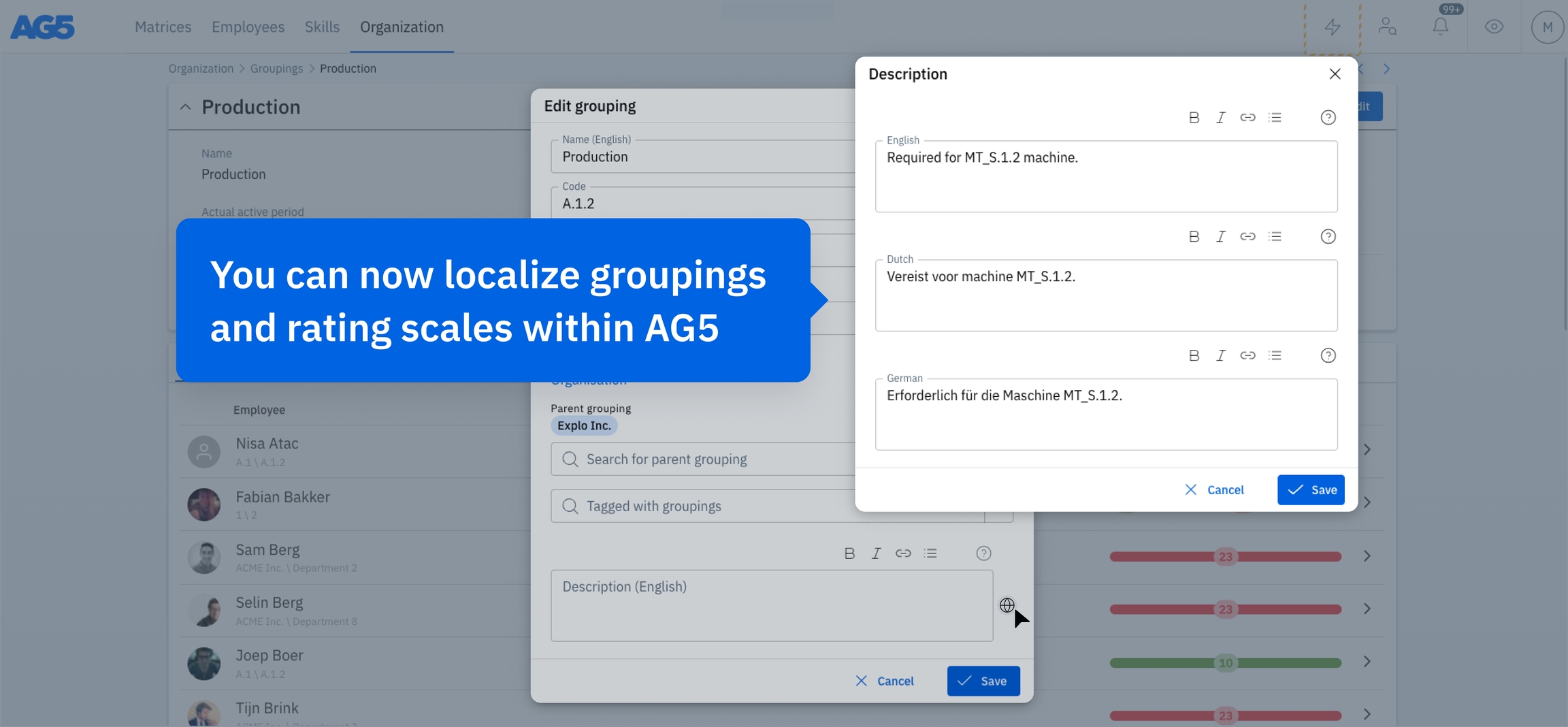Click bullet list icon above English description
The height and width of the screenshot is (727, 1568).
[x=1275, y=118]
